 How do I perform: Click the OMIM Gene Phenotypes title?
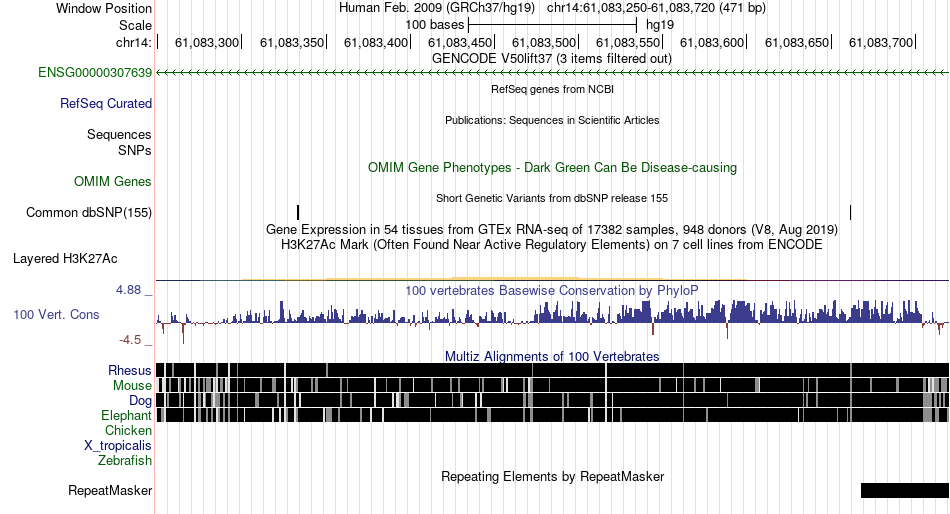point(552,167)
